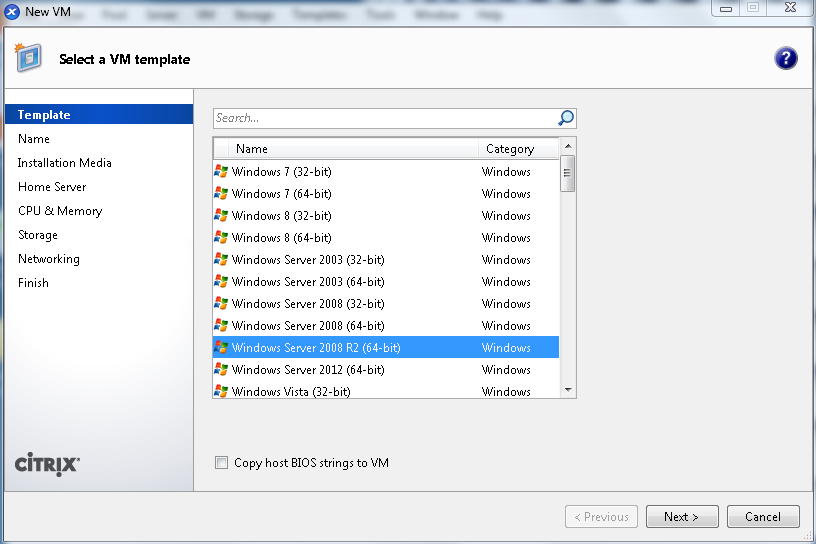Close the New VM window
Viewport: 816px width, 544px height.
click(x=790, y=7)
